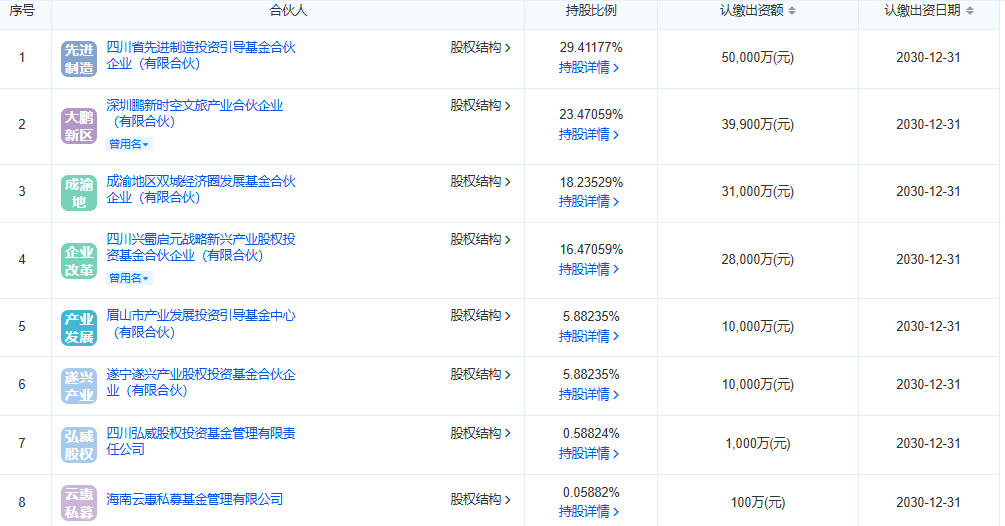Select the 16.47059% percentage value
The height and width of the screenshot is (526, 1005).
591,249
